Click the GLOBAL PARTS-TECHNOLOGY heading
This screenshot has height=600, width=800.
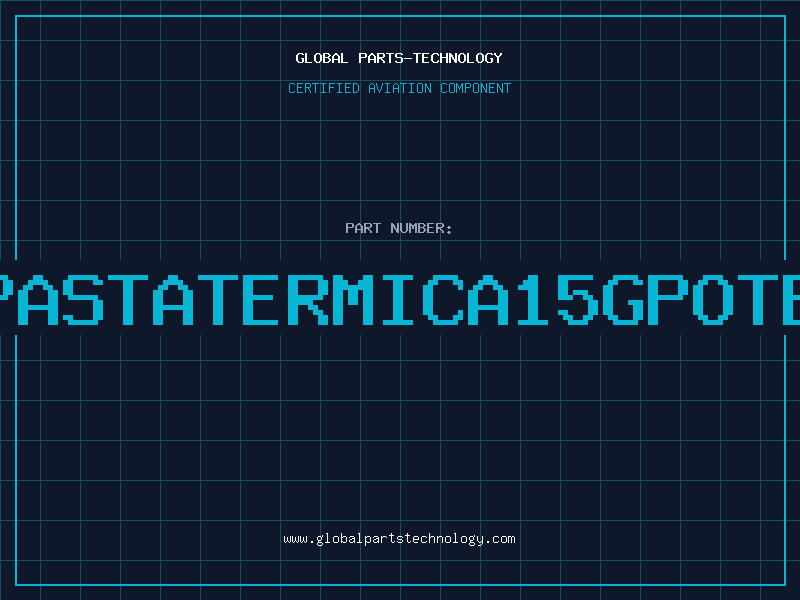[399, 58]
